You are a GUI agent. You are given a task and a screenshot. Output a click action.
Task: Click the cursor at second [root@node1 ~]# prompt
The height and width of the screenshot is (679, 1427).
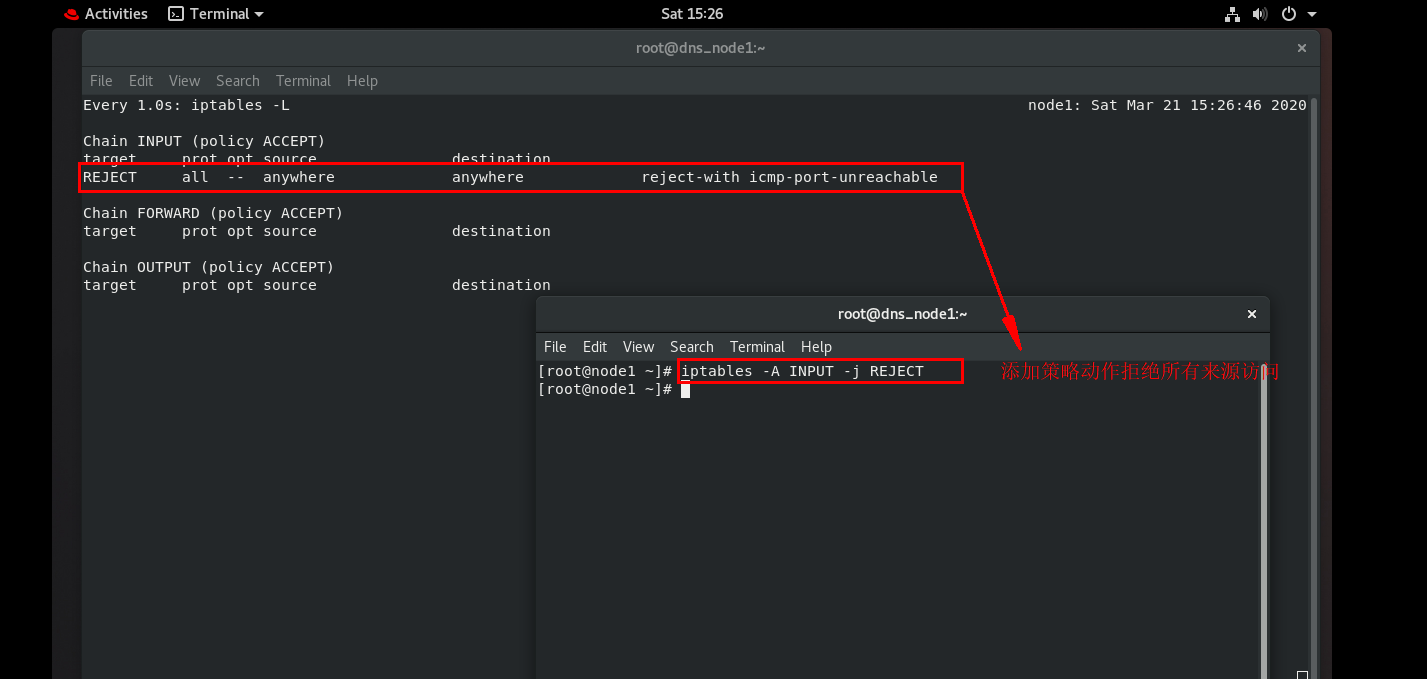tap(685, 390)
